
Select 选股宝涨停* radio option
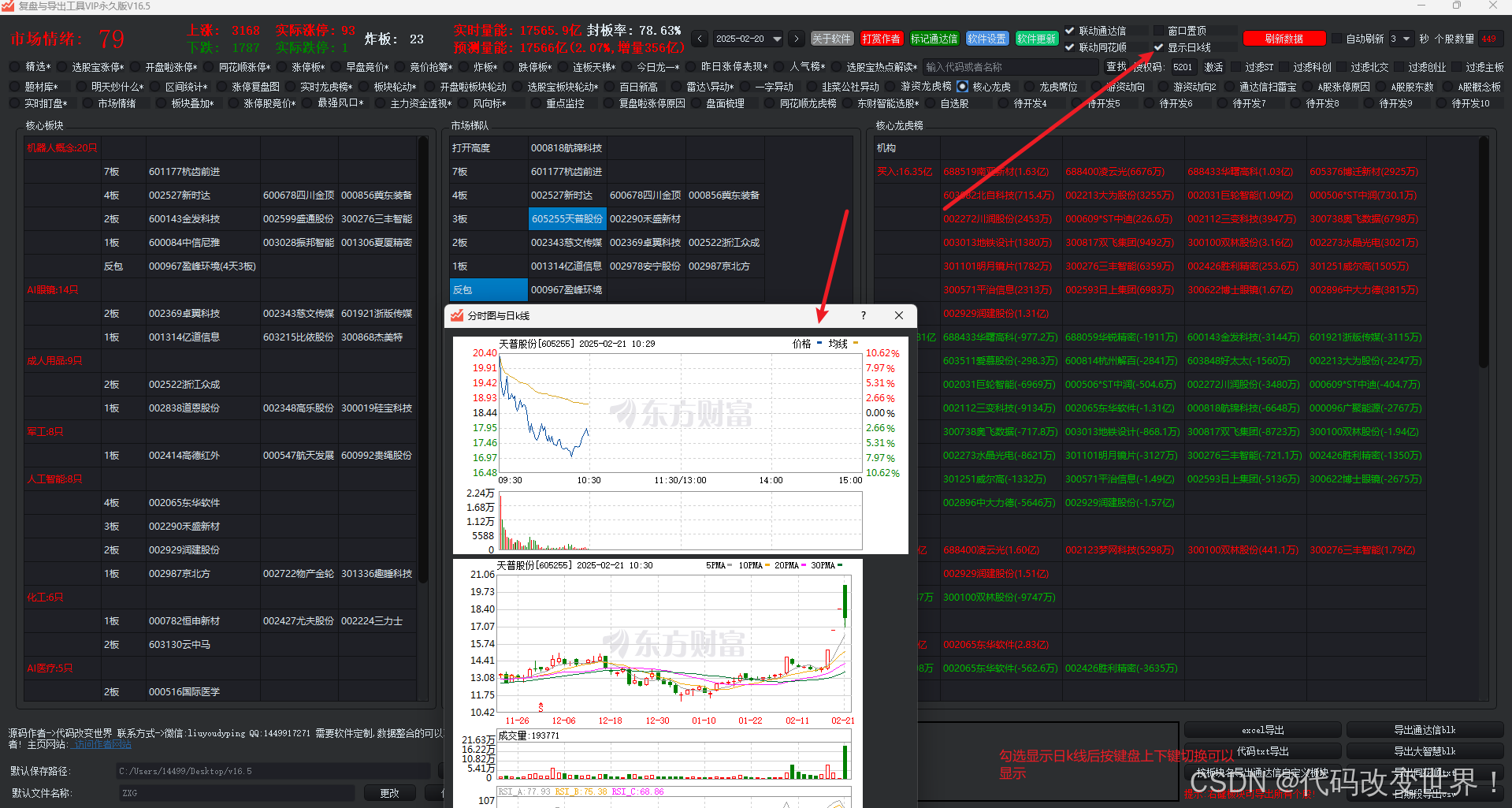click(x=61, y=67)
